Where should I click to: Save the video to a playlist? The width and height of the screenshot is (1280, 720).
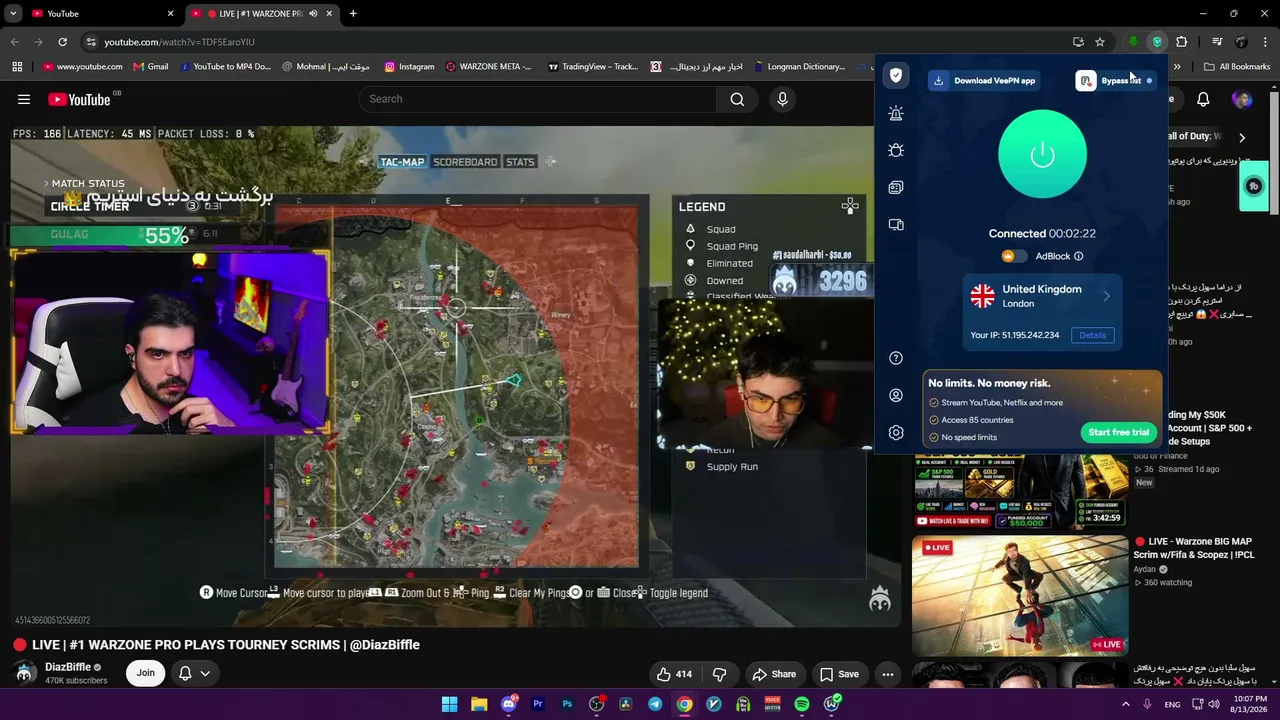tap(838, 674)
